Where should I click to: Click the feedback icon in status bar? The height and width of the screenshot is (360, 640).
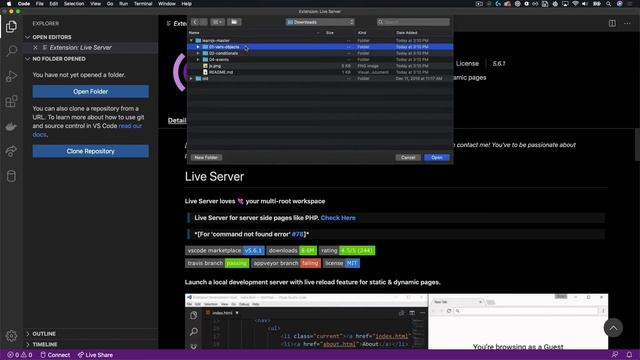click(615, 355)
